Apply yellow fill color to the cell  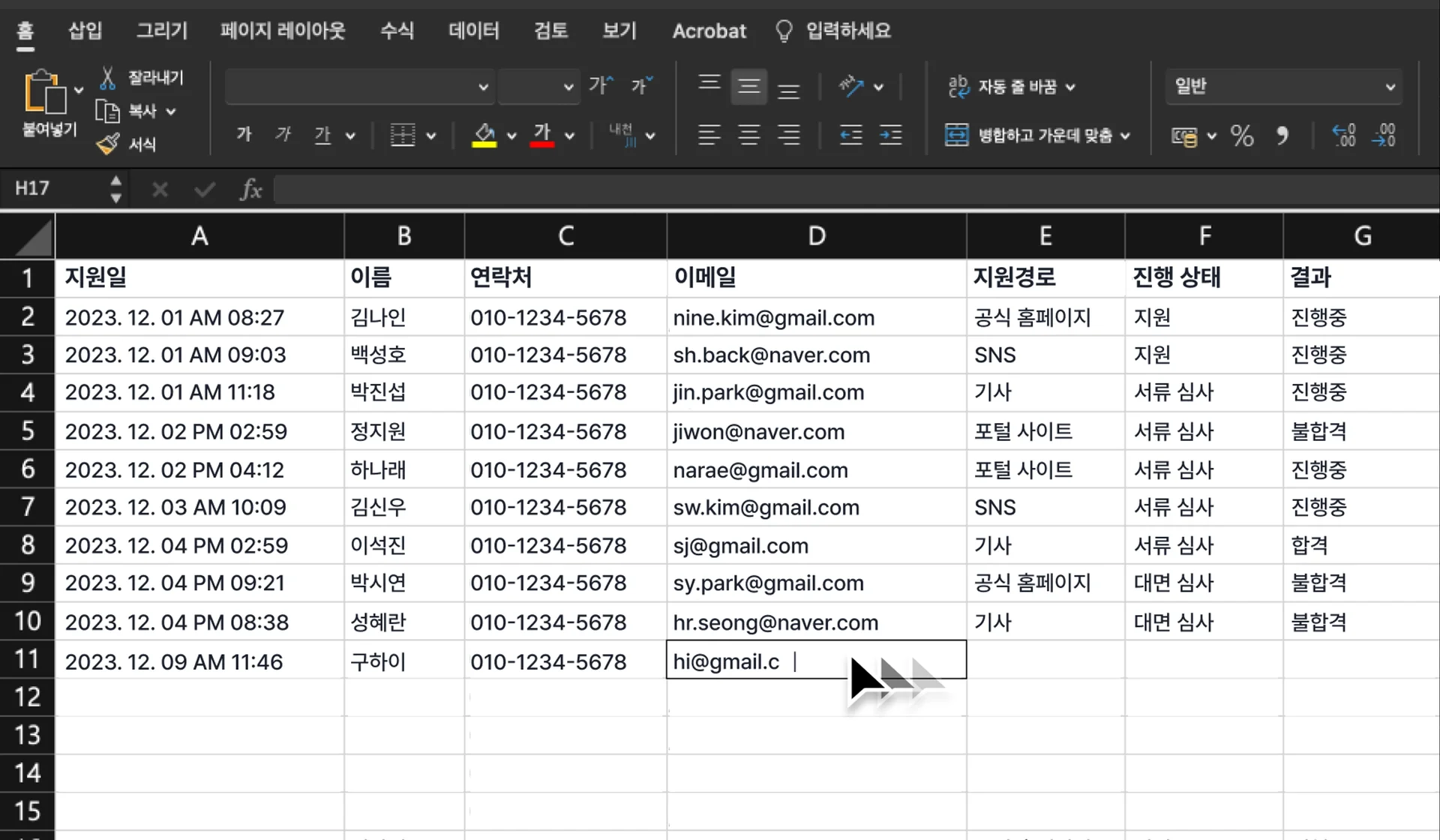pos(484,135)
